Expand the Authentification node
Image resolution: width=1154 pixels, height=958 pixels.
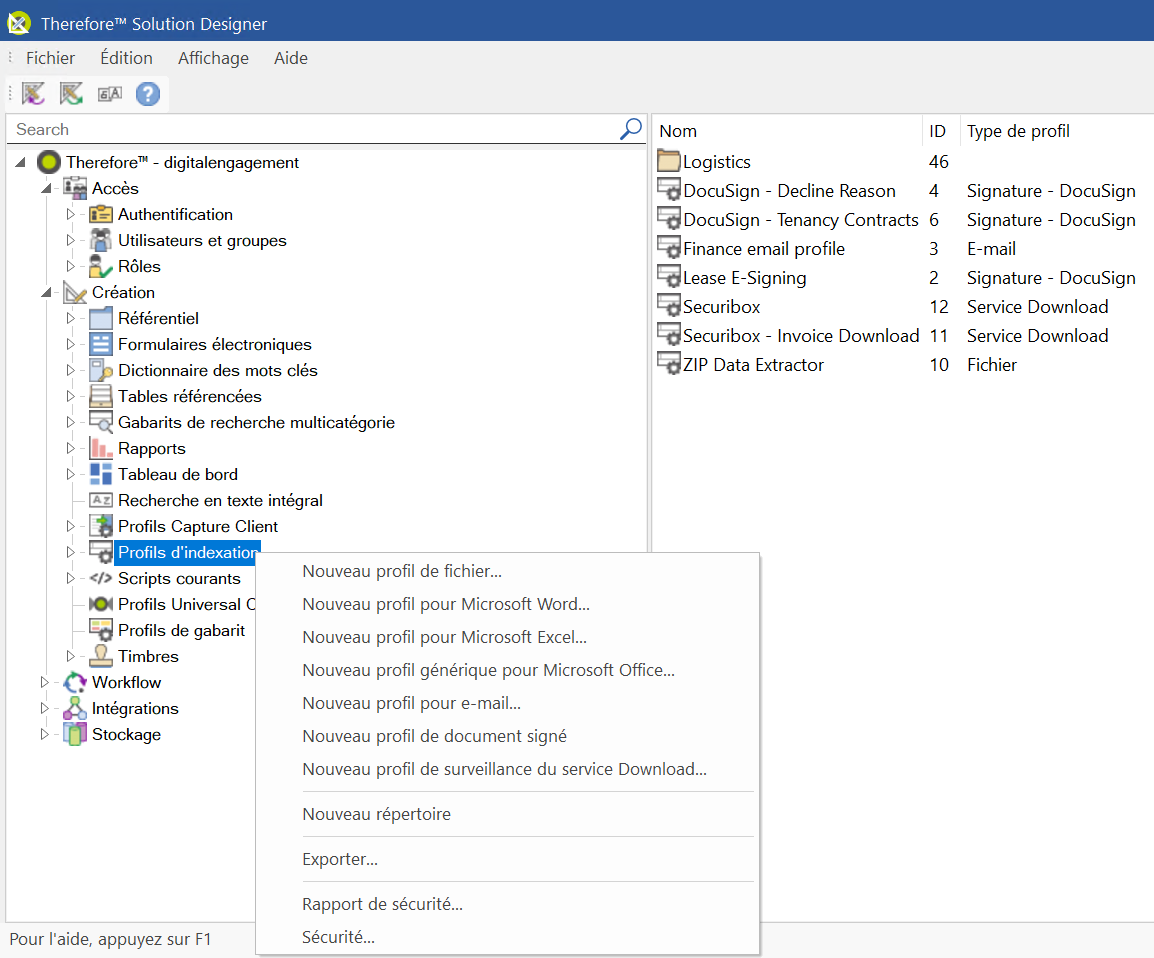(71, 214)
